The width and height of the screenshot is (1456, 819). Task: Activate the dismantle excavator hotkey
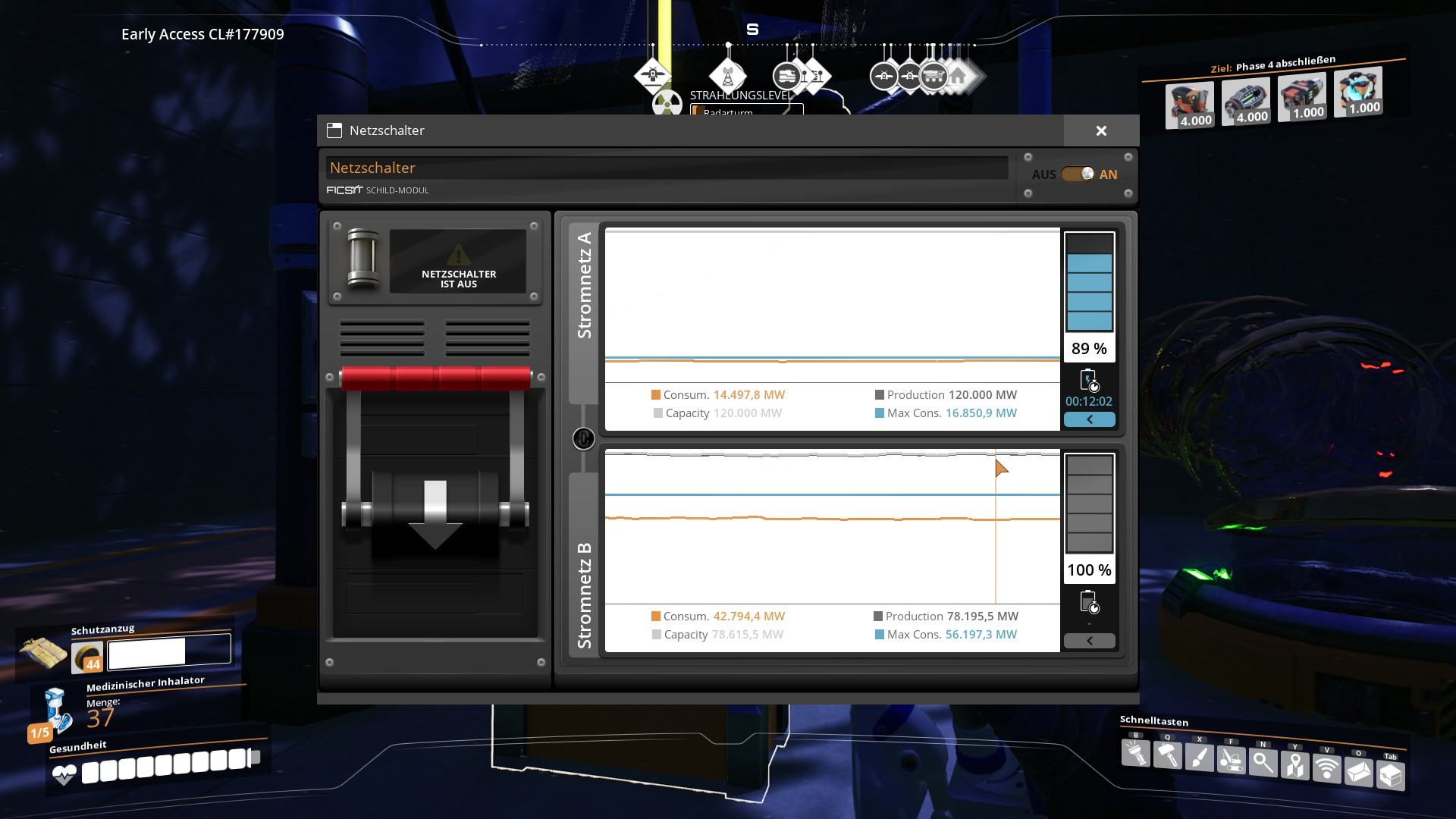click(1232, 761)
